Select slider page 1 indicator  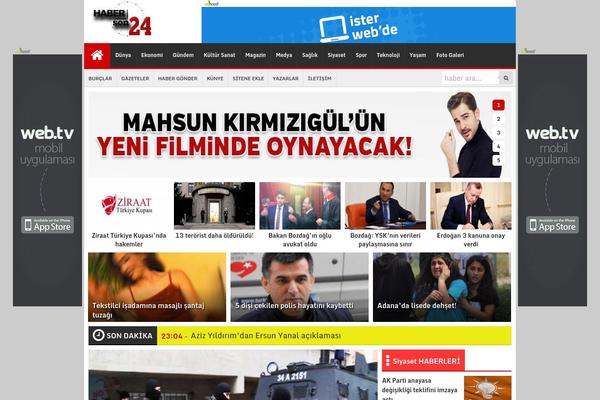pos(498,105)
